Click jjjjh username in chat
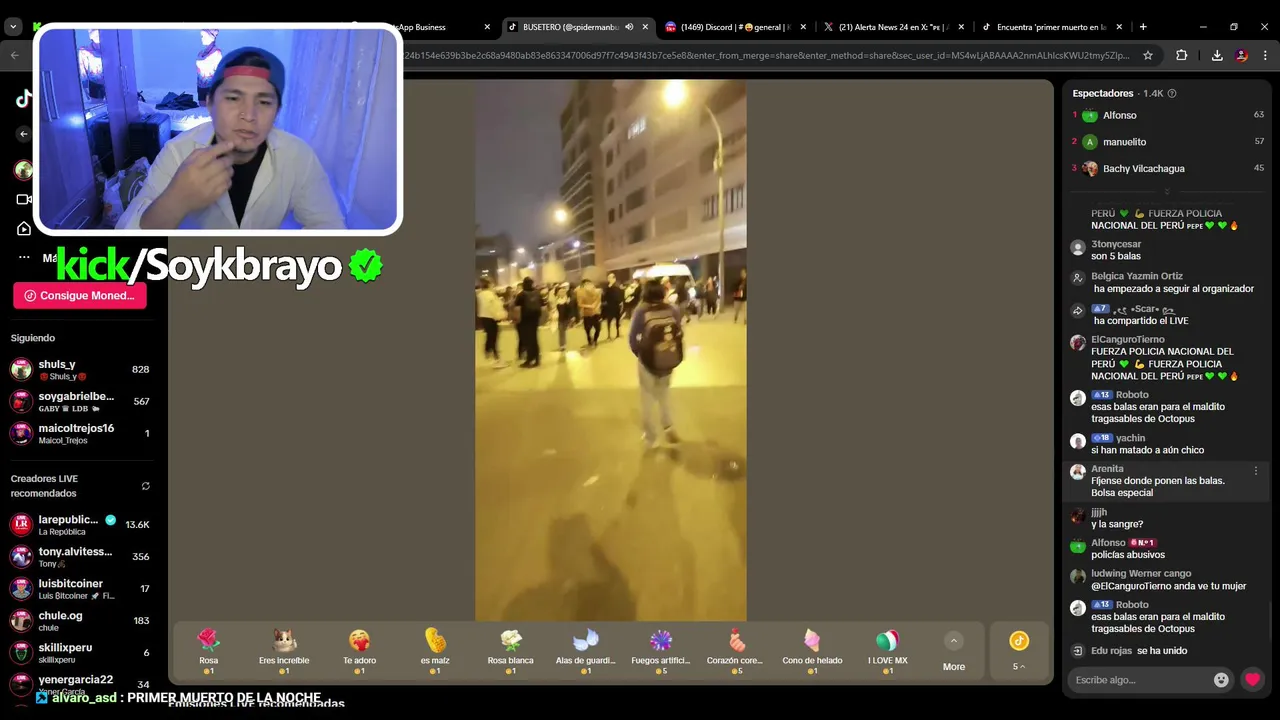The image size is (1280, 720). pyautogui.click(x=1099, y=513)
